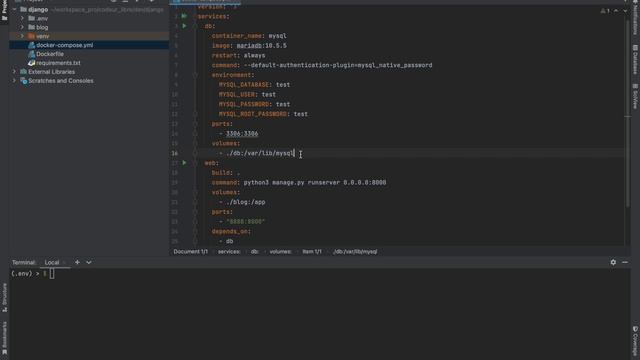Close the Local terminal tab
Viewport: 640px width, 360px height.
pos(64,263)
